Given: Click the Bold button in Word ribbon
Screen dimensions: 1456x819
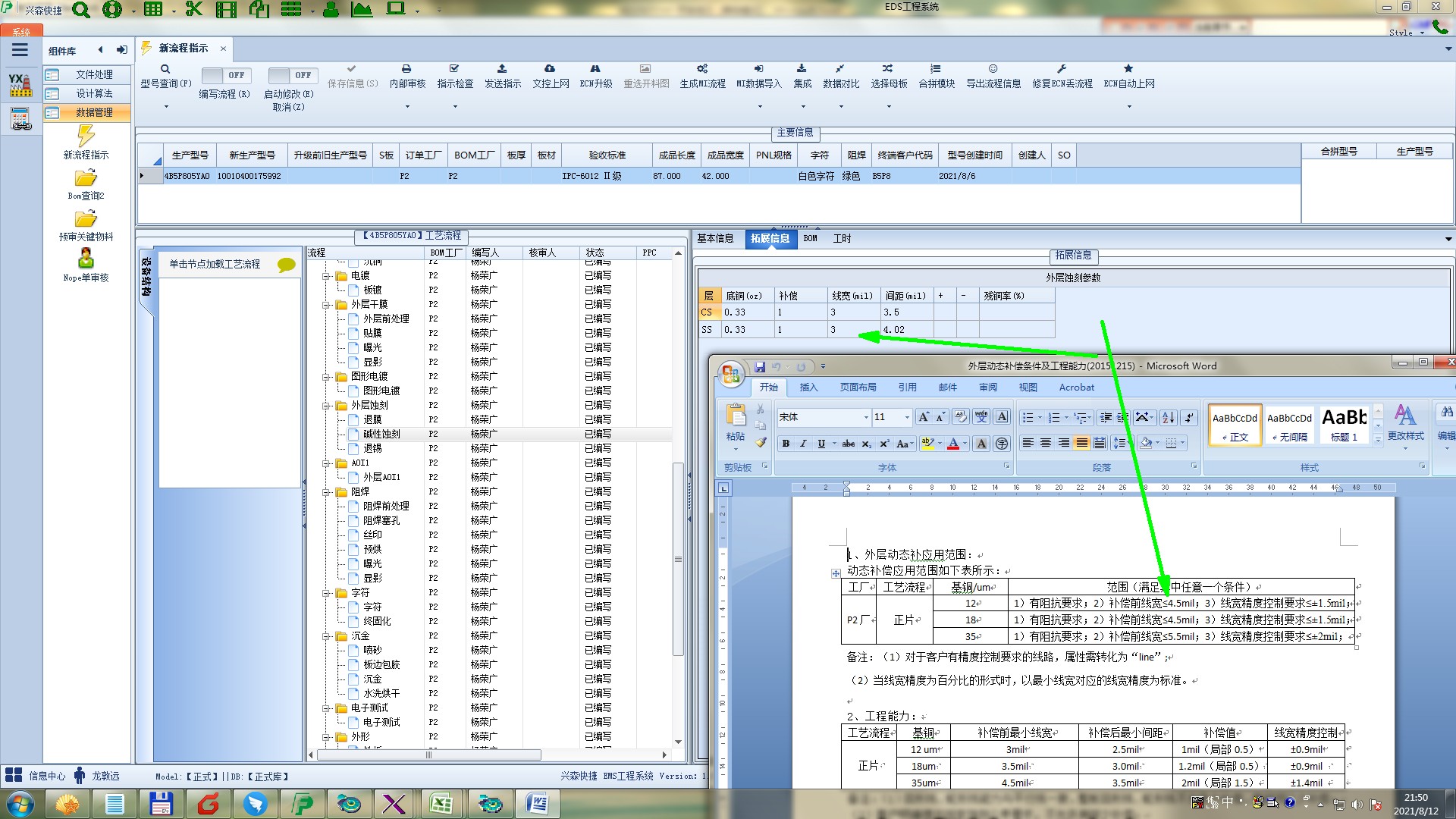Looking at the screenshot, I should click(x=786, y=444).
